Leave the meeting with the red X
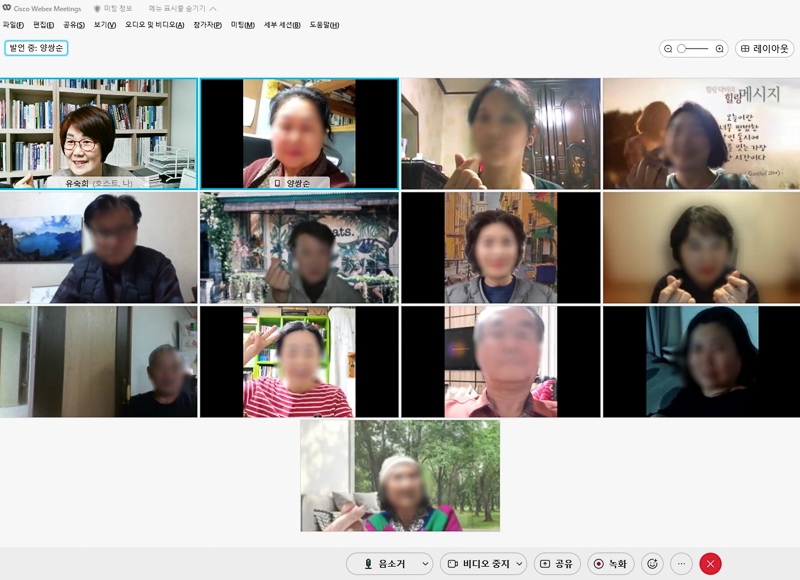800x580 pixels. tap(708, 563)
